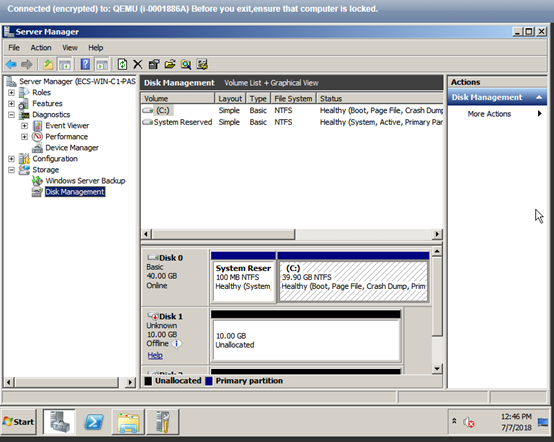The image size is (554, 442).
Task: Expand the Configuration node
Action: (11, 159)
